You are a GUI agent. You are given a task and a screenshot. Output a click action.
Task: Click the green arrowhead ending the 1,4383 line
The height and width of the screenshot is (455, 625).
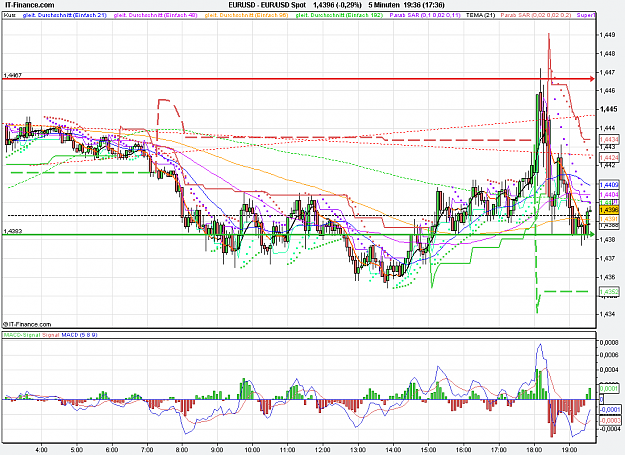(x=592, y=235)
